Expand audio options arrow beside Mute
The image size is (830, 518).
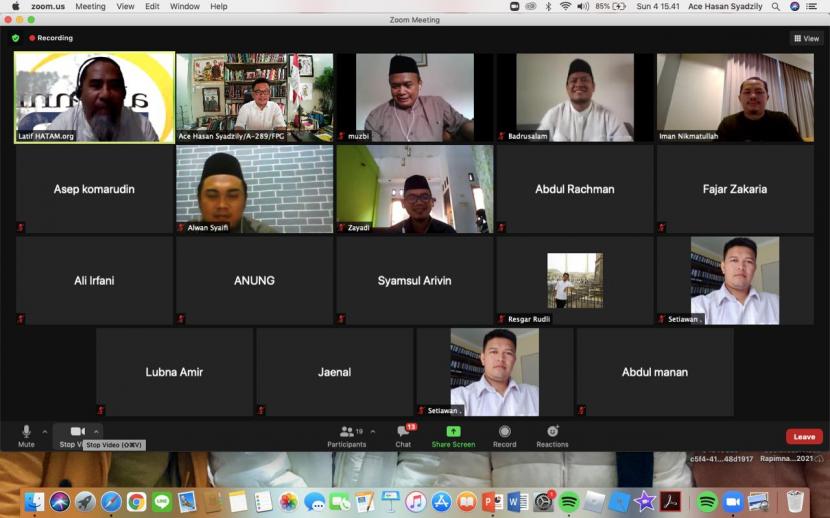(44, 432)
